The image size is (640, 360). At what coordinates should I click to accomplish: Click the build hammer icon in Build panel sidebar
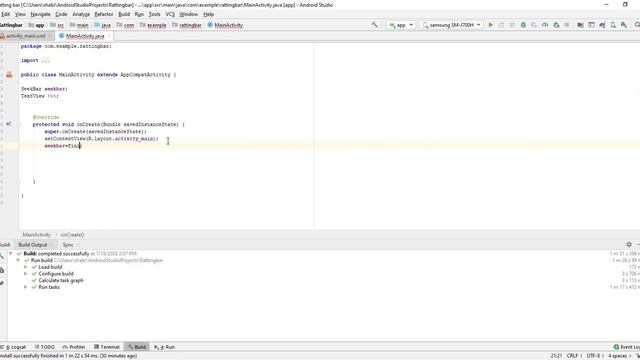coord(2,256)
